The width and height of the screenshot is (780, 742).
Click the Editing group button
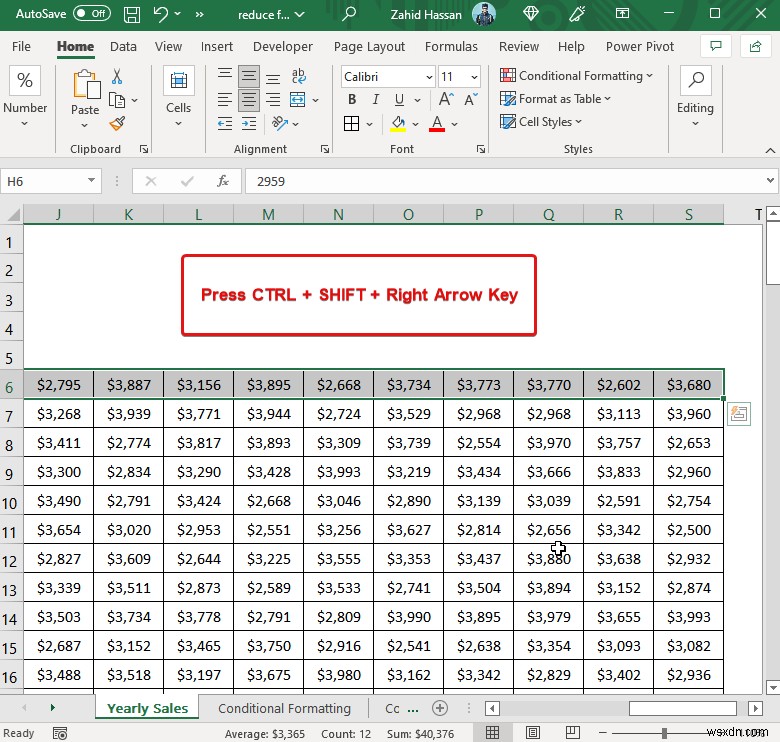click(695, 97)
